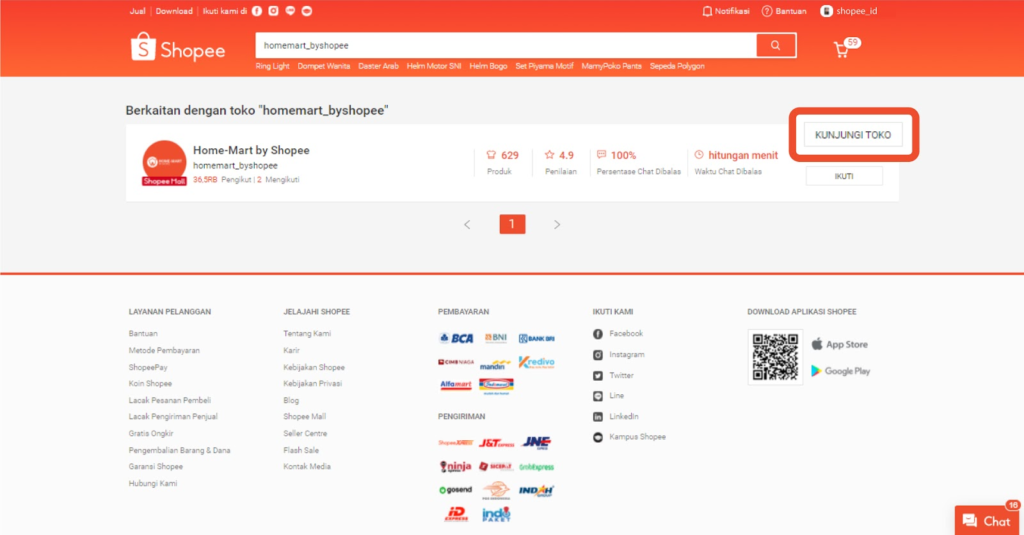Click KUNJUNGI TOKO button

point(853,135)
